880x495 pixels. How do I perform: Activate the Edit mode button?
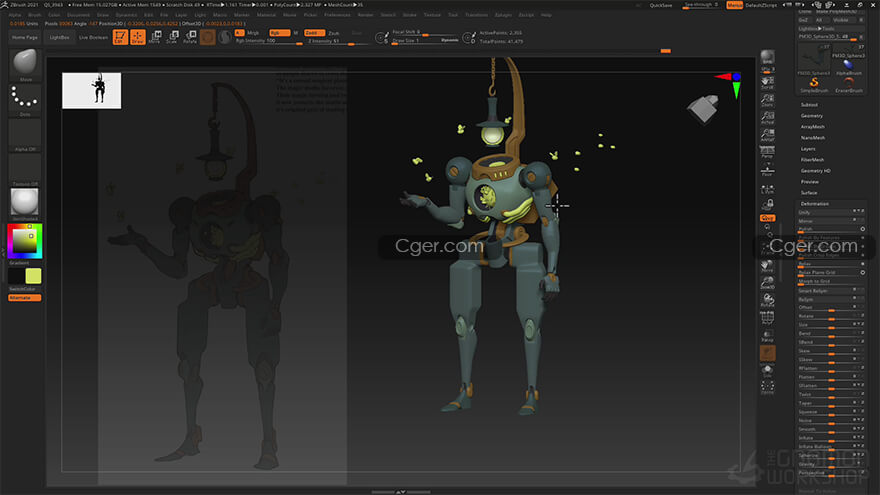119,37
